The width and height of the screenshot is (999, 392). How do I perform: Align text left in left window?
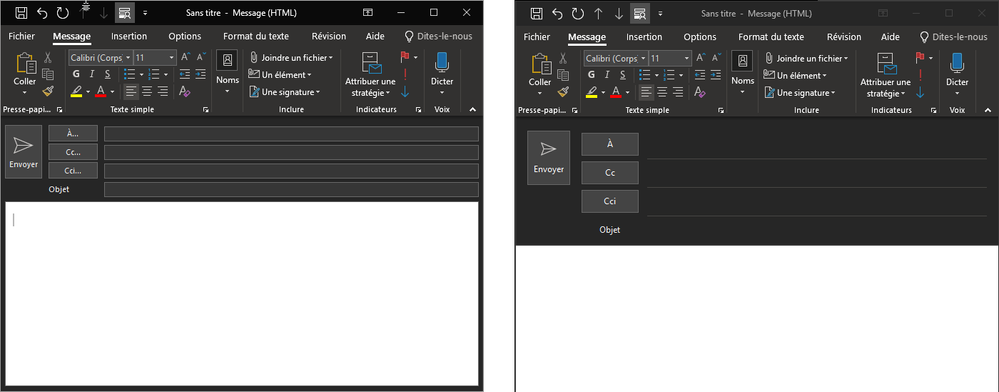[x=131, y=91]
